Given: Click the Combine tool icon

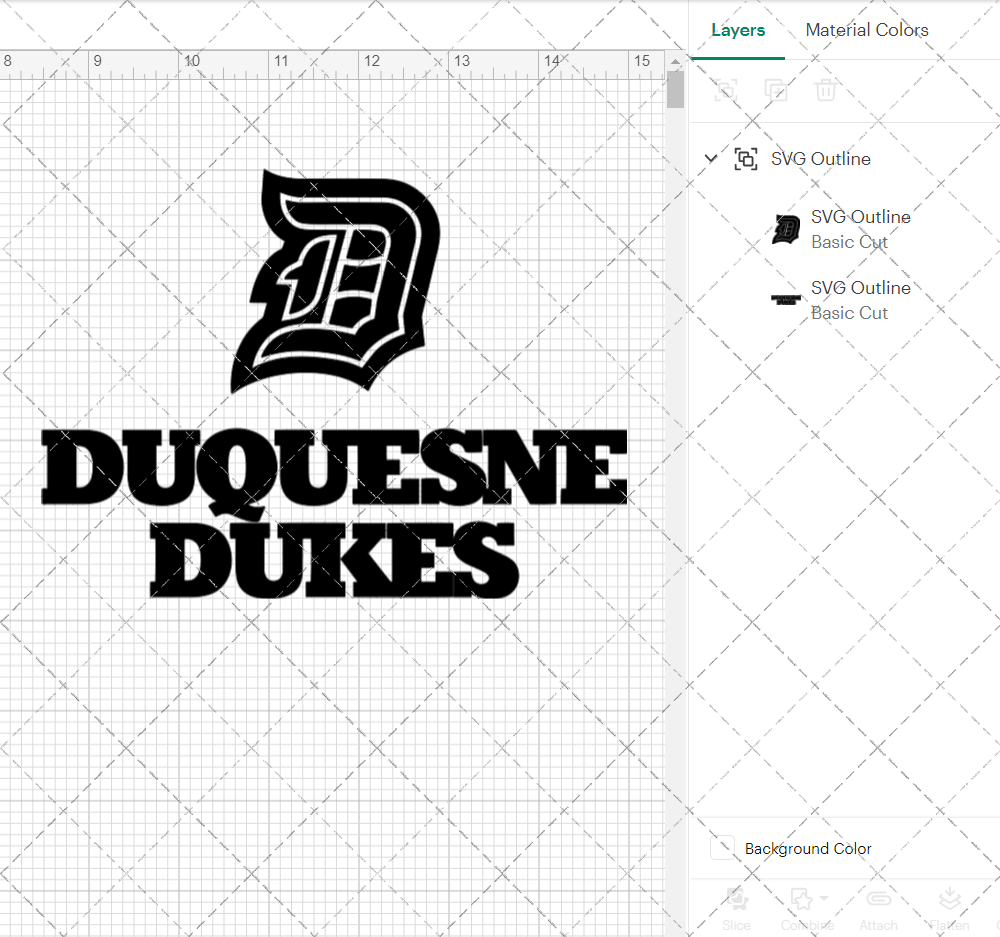Looking at the screenshot, I should tap(802, 899).
